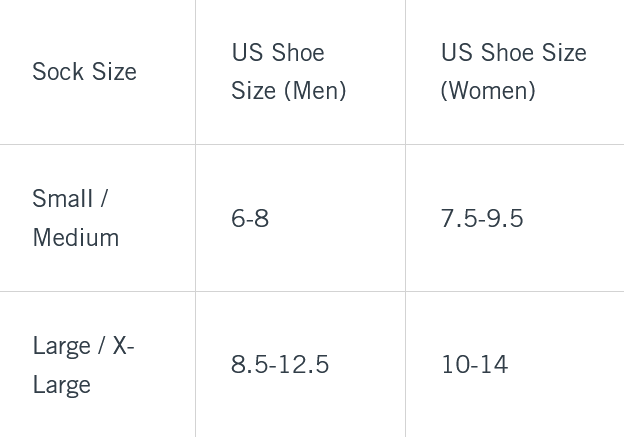Click "Shoe" in the Men's column header
The height and width of the screenshot is (437, 624).
click(x=298, y=52)
